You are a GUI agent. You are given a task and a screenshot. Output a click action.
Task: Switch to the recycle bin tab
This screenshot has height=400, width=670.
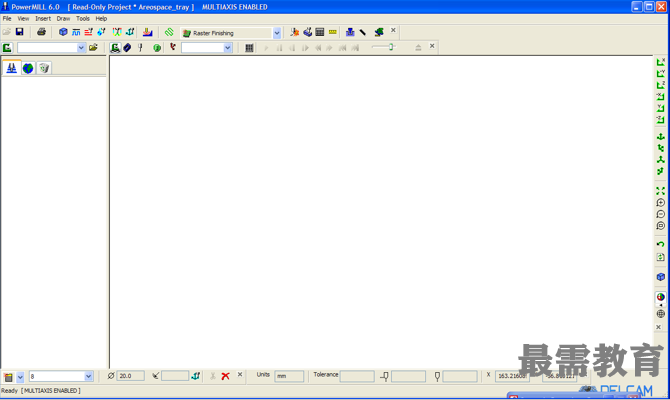click(44, 68)
